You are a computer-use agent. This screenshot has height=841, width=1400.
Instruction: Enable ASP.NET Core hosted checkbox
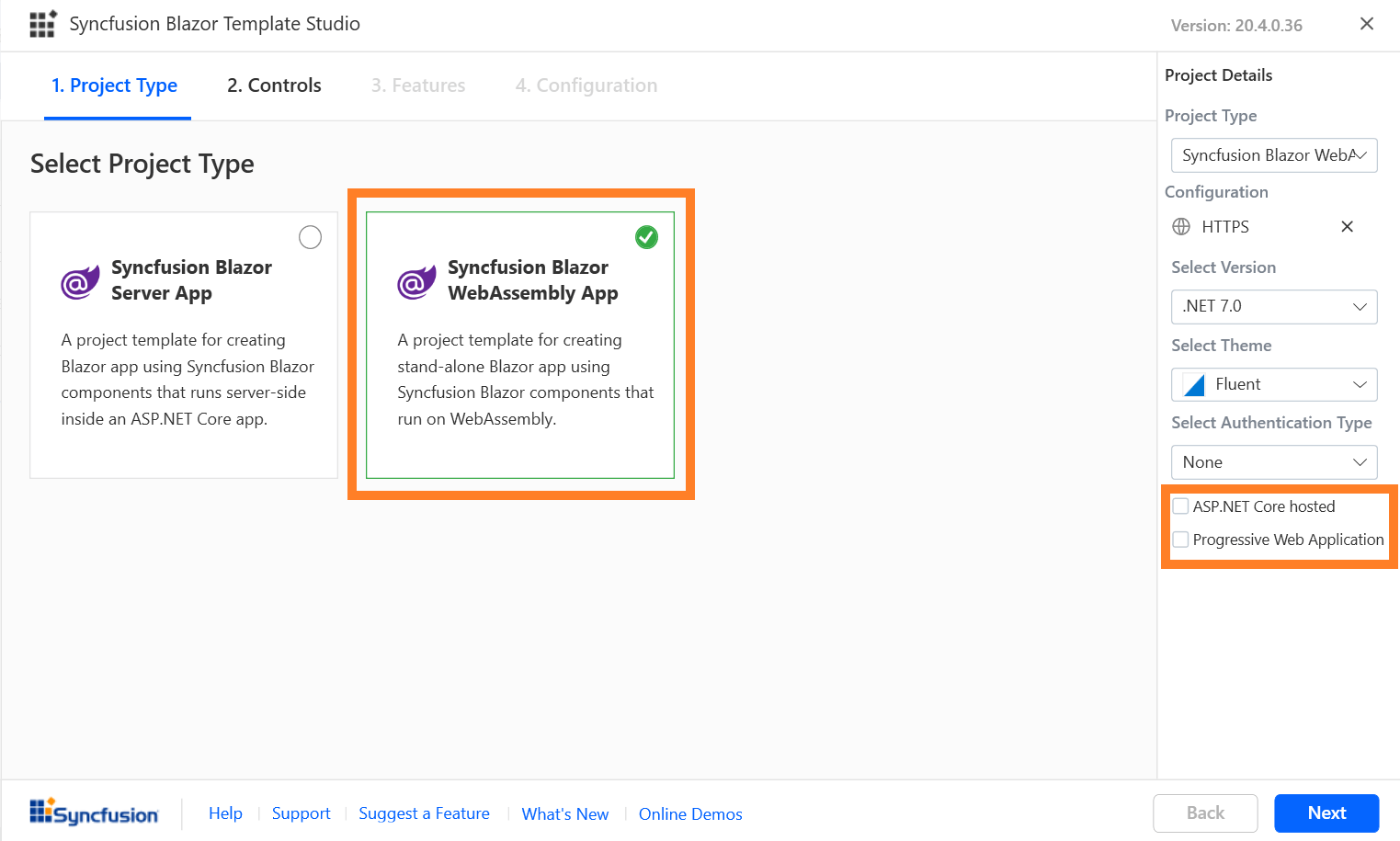point(1181,506)
